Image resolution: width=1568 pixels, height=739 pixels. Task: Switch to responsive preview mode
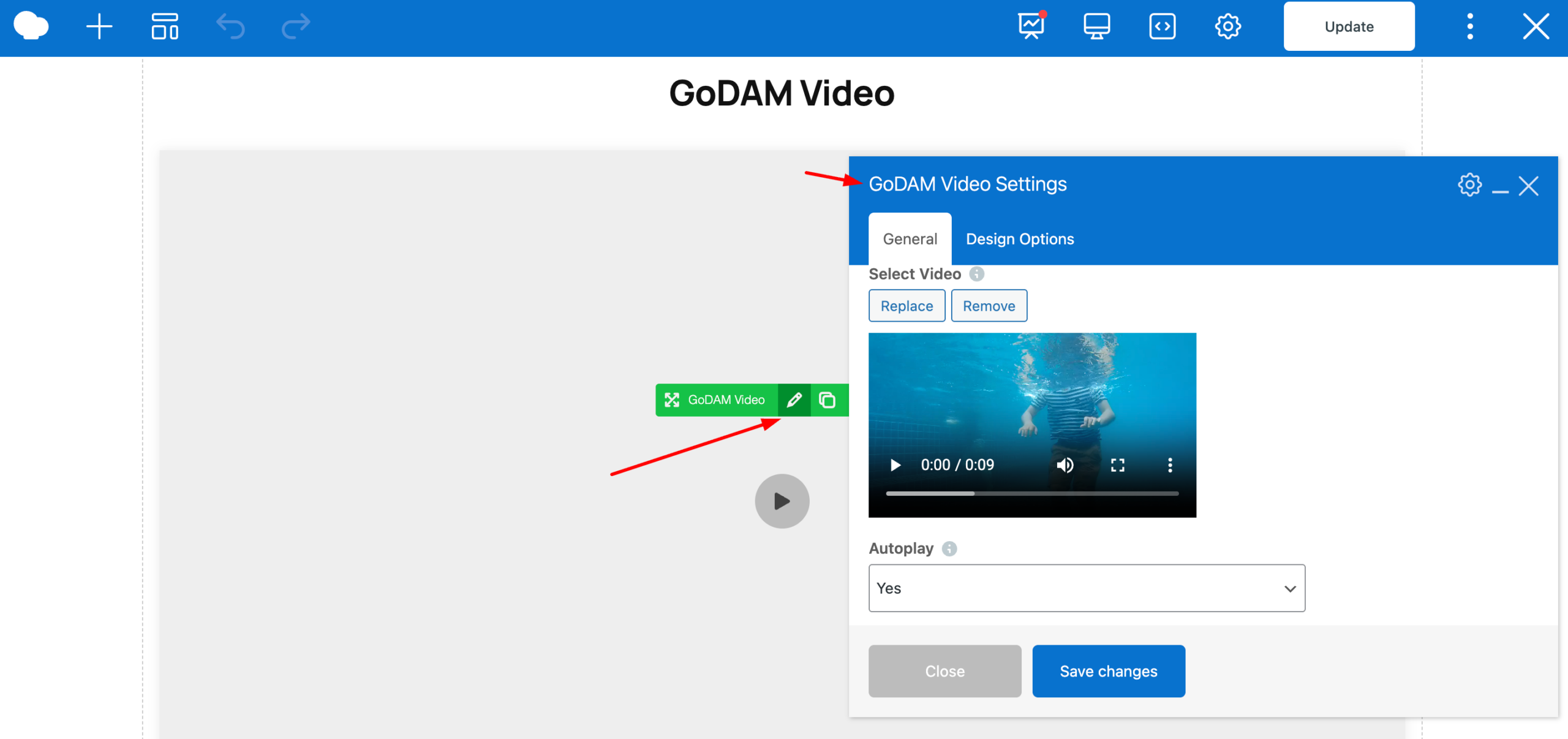(x=1096, y=26)
